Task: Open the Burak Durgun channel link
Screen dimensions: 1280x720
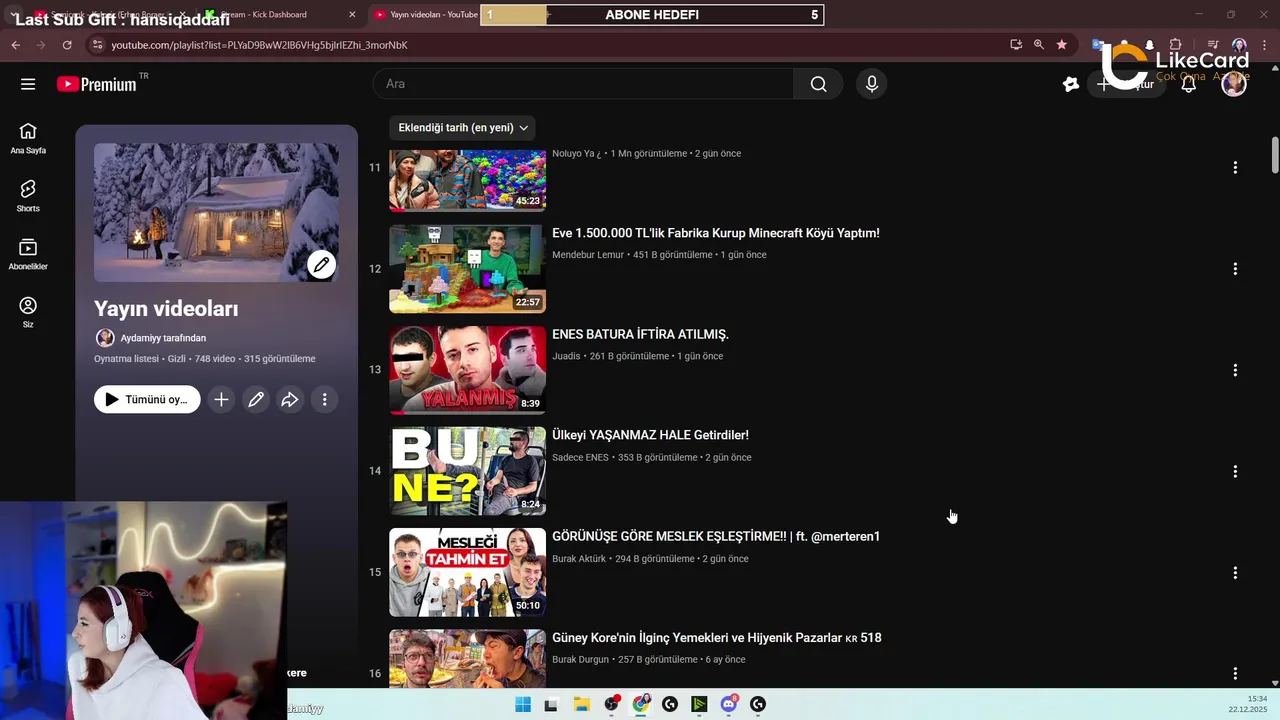Action: coord(580,660)
